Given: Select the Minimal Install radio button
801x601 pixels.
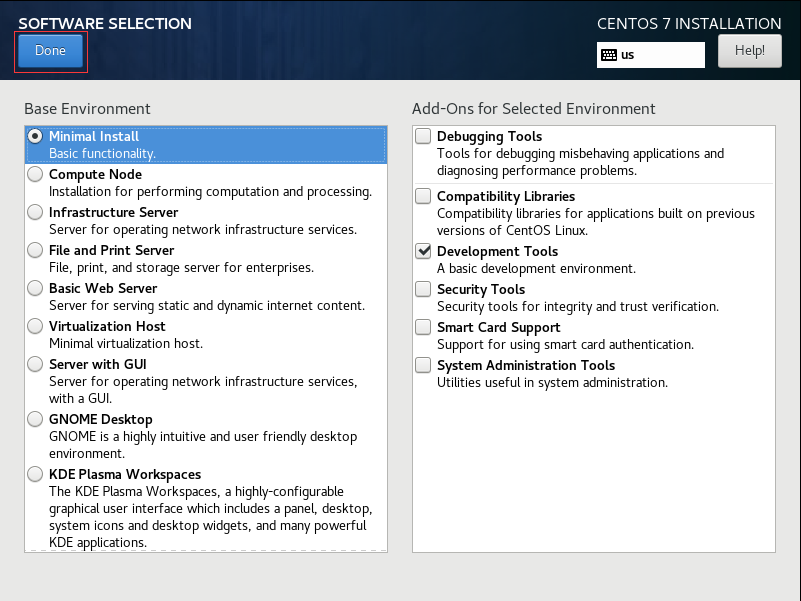Looking at the screenshot, I should click(35, 136).
